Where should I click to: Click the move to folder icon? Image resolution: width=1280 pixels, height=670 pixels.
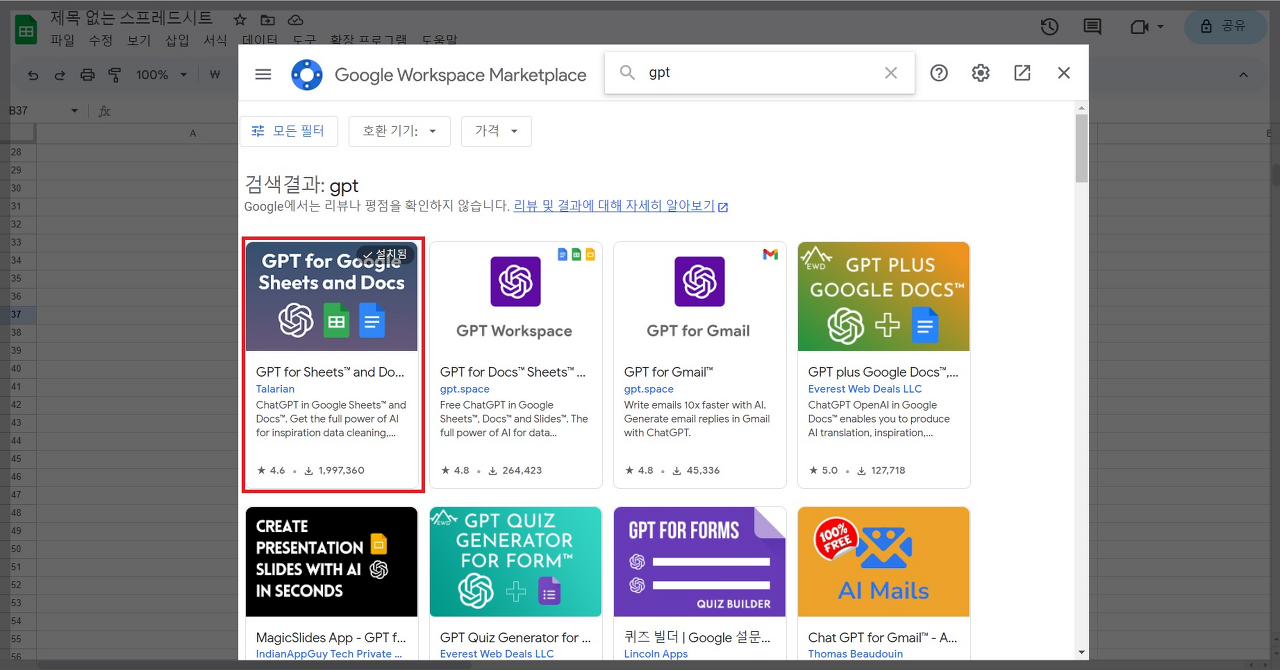(x=267, y=20)
